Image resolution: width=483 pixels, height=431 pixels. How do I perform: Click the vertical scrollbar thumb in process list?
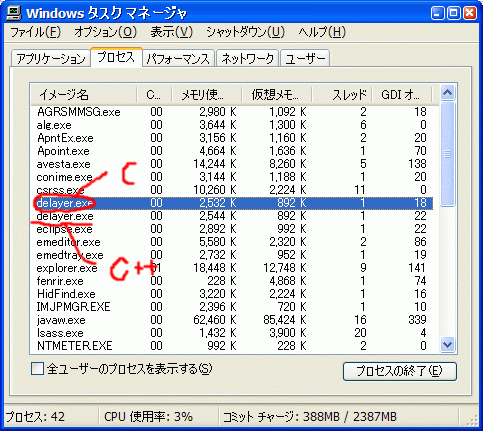pyautogui.click(x=447, y=154)
